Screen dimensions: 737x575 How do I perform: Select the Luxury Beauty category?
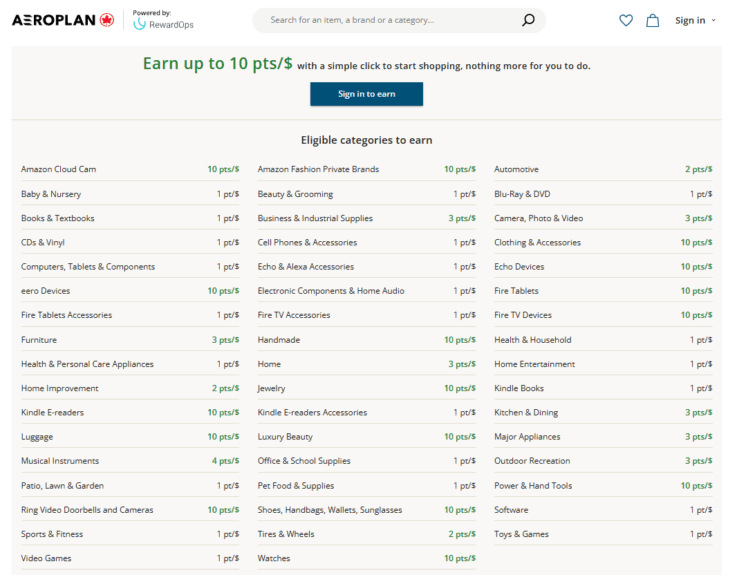(285, 437)
